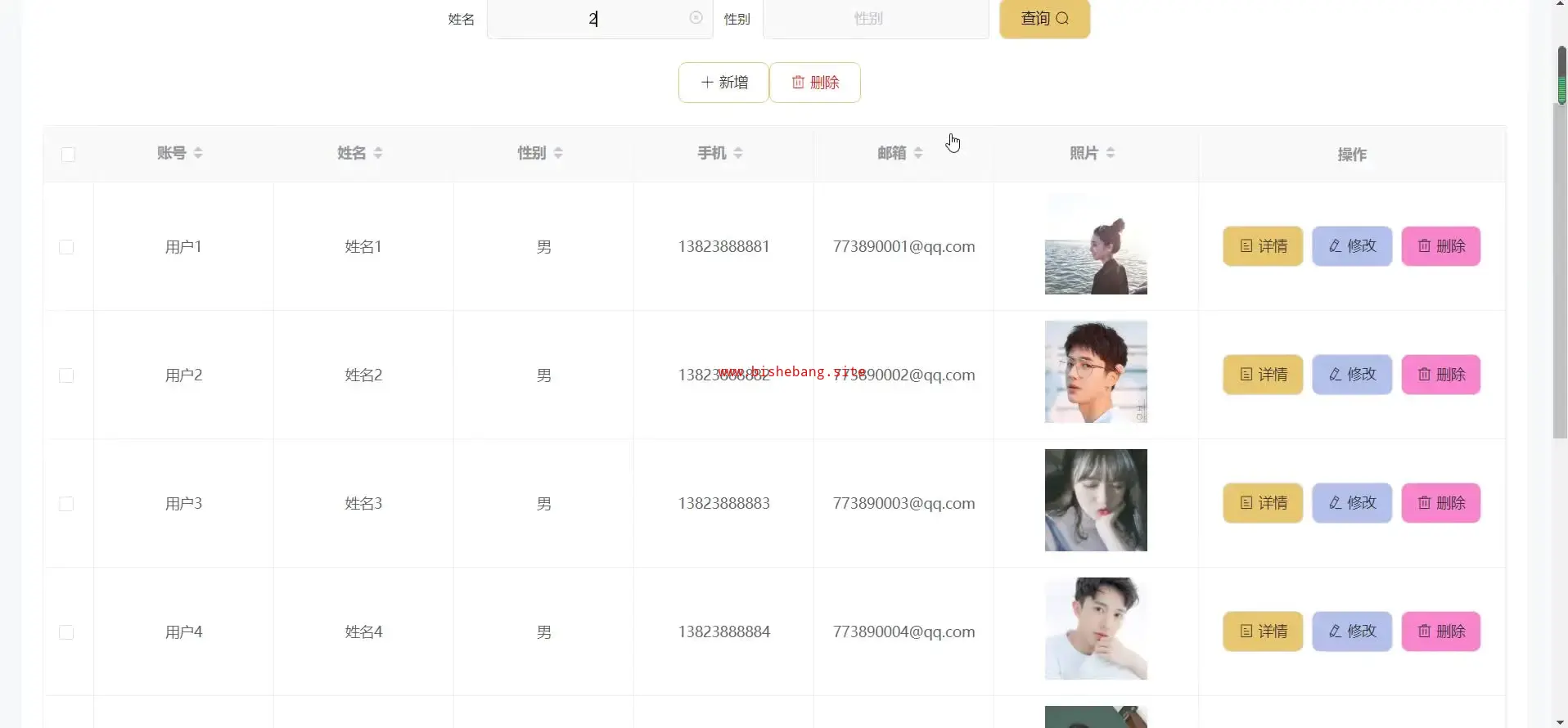Sort table by 照片 column arrows
This screenshot has height=728, width=1568.
pos(1111,153)
